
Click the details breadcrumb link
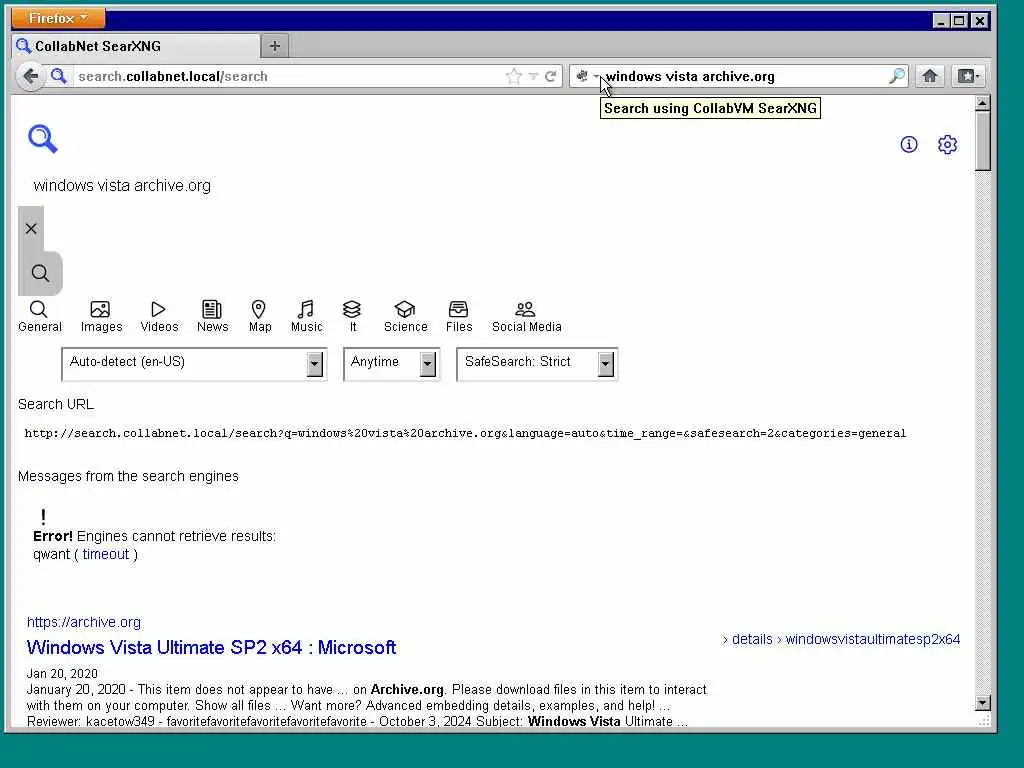click(x=752, y=639)
